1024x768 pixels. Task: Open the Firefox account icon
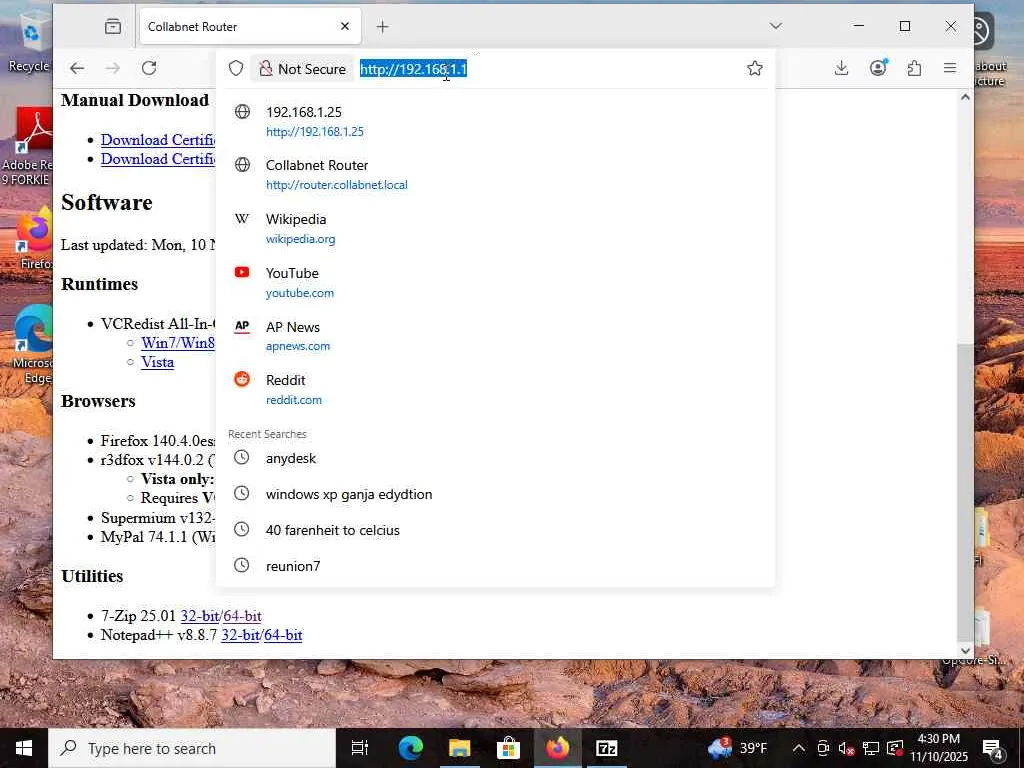tap(878, 68)
